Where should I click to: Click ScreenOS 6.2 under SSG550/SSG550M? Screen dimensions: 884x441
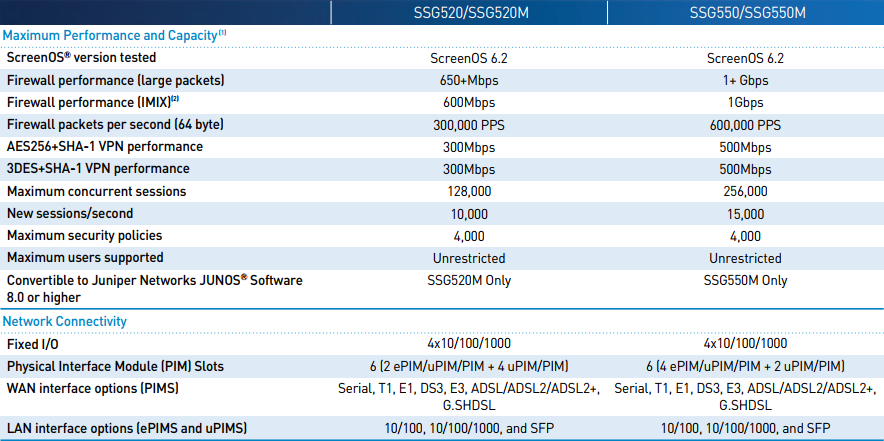pyautogui.click(x=745, y=58)
